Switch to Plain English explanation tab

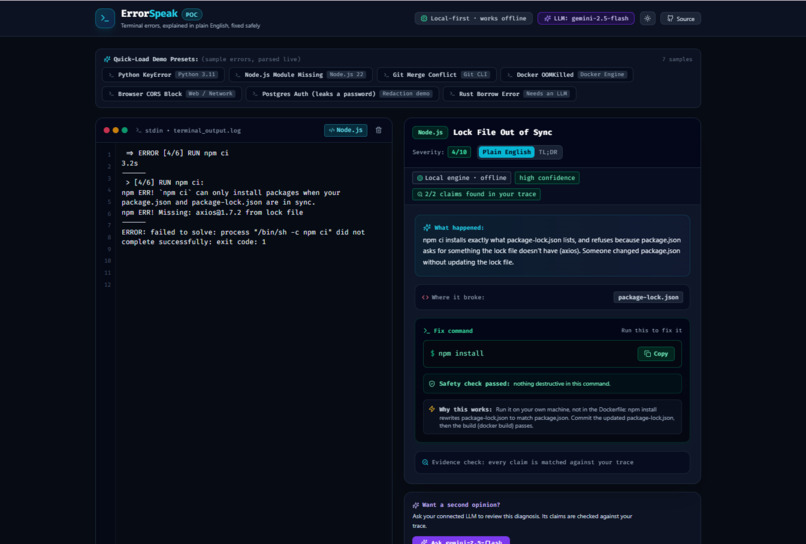pos(506,152)
